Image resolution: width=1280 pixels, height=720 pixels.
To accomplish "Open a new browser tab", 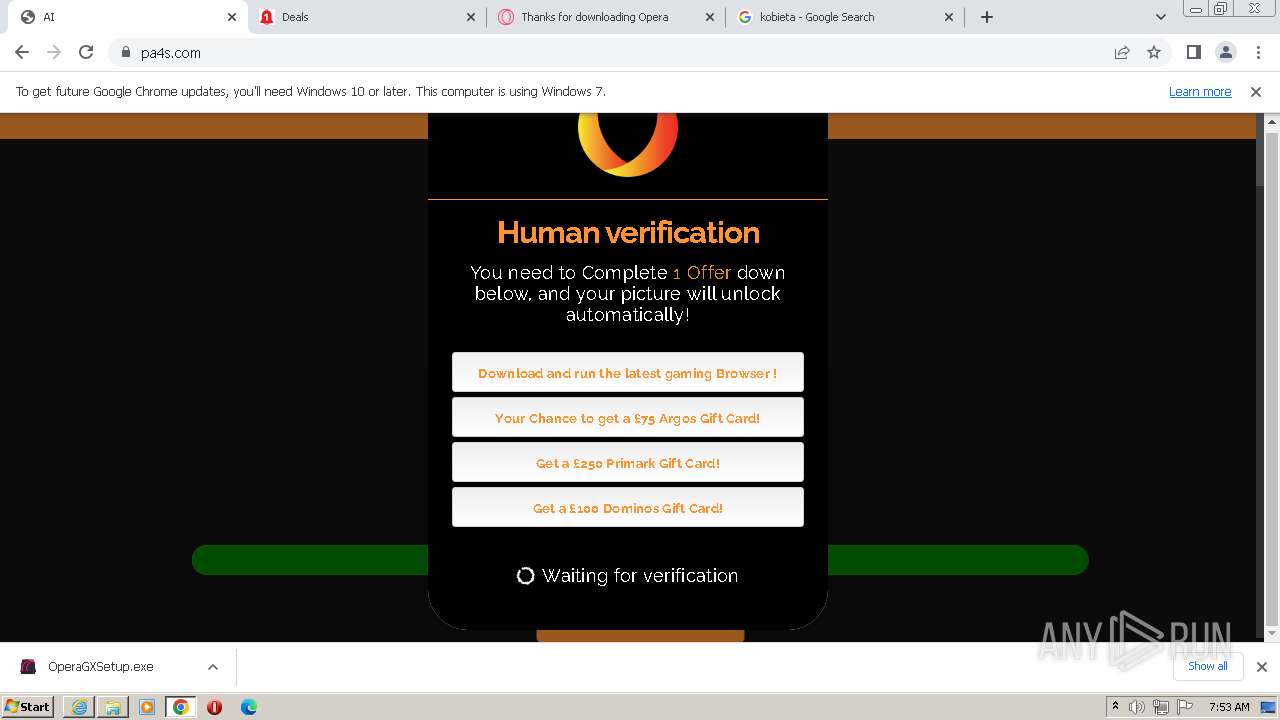I will [x=987, y=17].
